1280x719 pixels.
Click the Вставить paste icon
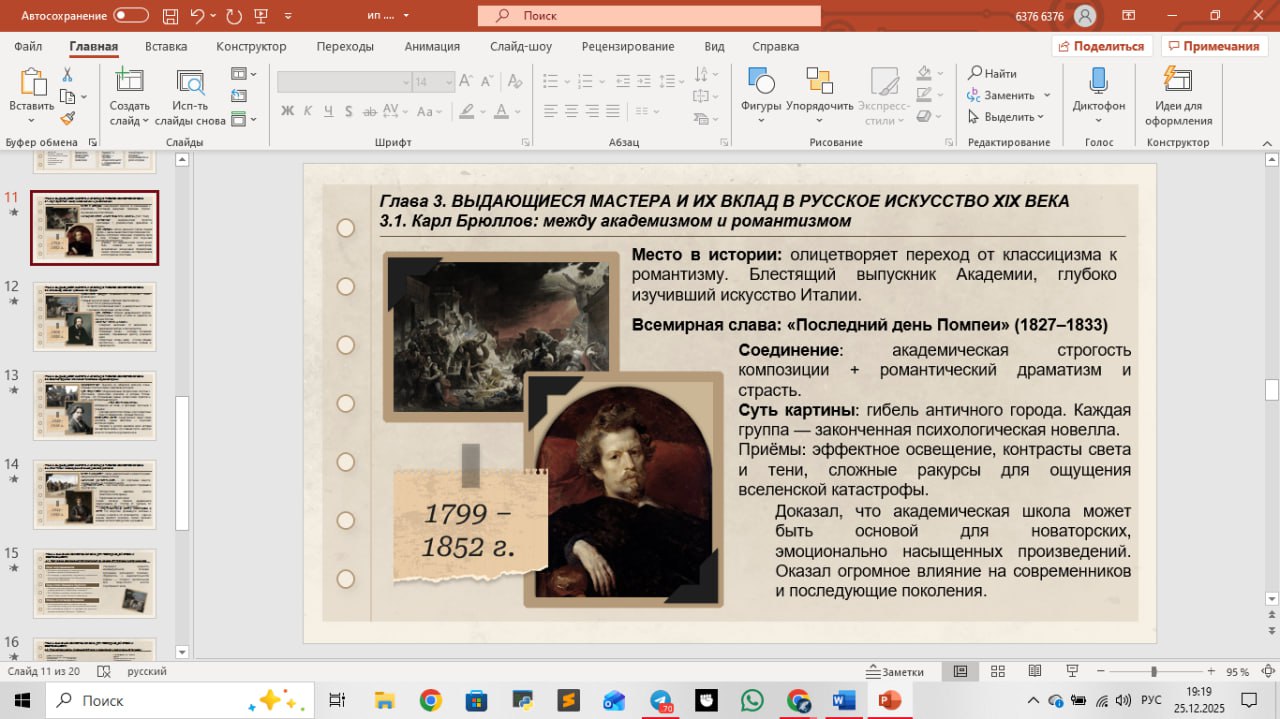32,83
